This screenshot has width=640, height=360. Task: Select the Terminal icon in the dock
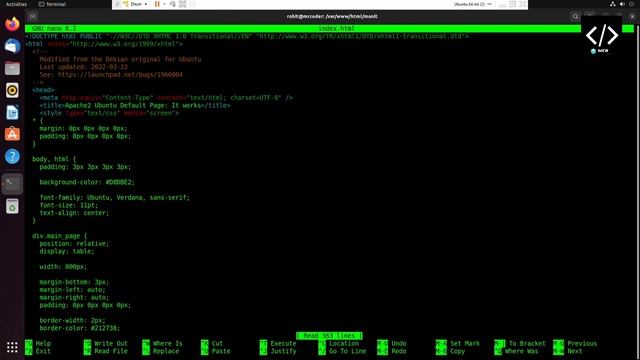tap(12, 184)
